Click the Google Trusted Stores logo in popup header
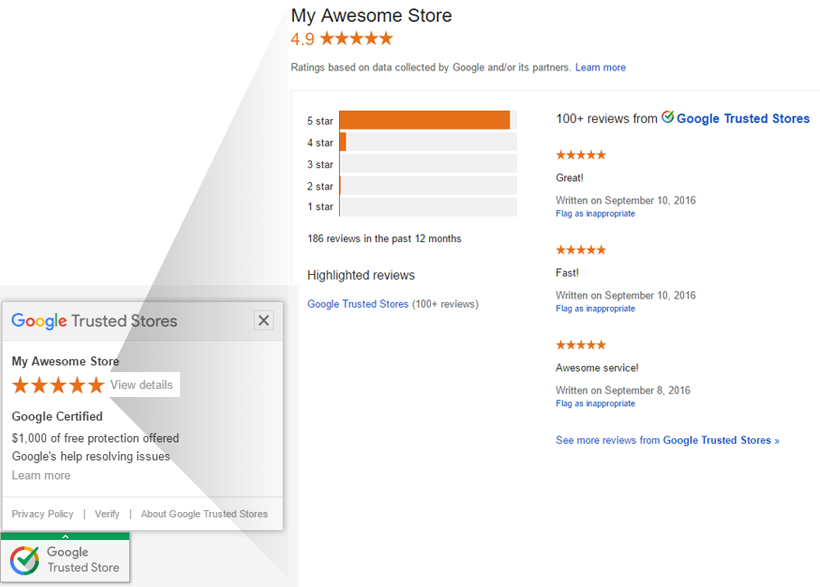Screen dimensions: 820x587 (x=94, y=321)
